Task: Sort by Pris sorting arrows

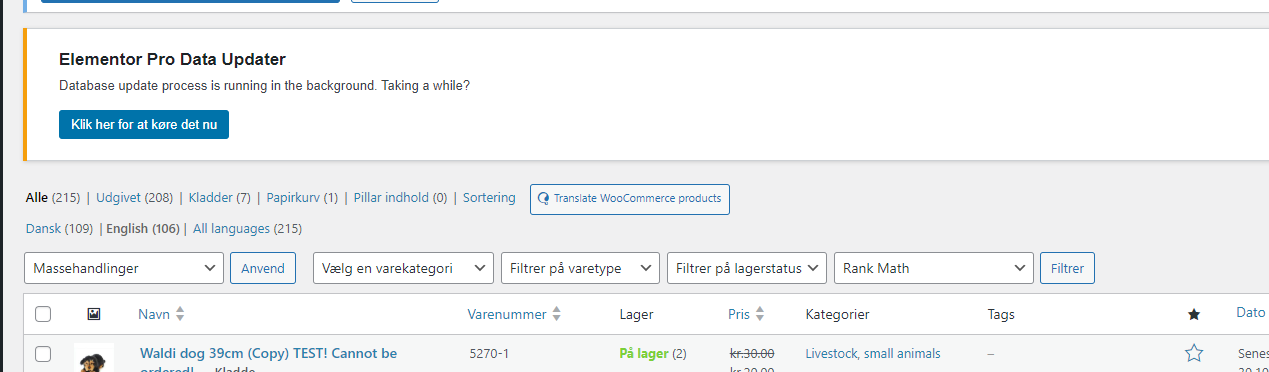Action: 760,314
